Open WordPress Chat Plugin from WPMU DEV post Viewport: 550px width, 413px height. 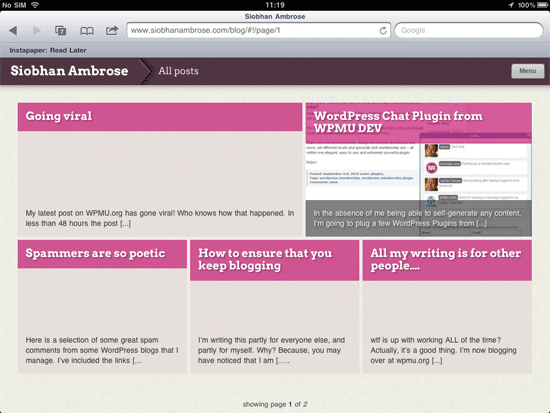pos(398,122)
